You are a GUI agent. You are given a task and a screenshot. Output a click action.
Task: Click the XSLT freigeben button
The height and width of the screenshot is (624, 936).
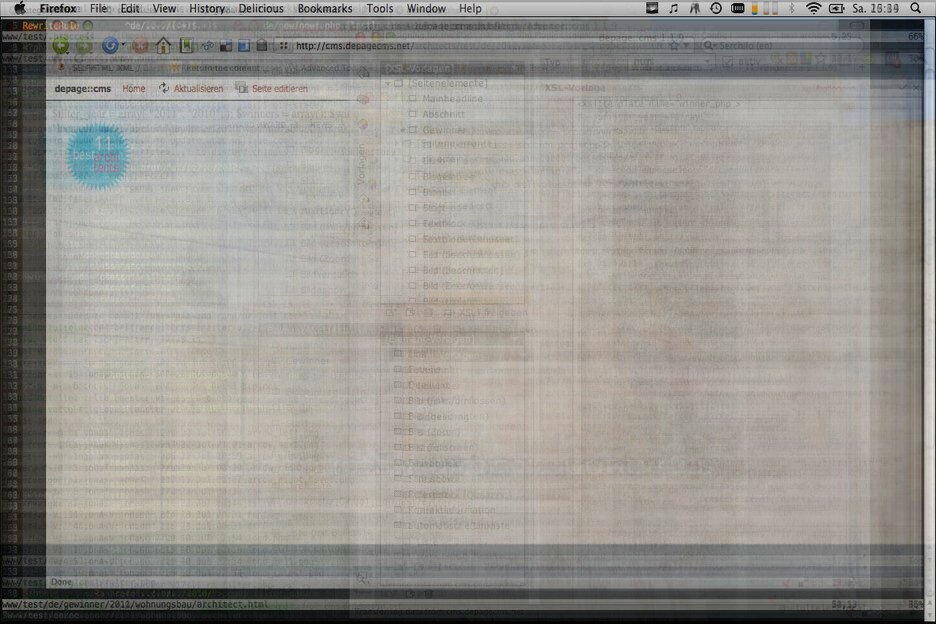pyautogui.click(x=487, y=312)
